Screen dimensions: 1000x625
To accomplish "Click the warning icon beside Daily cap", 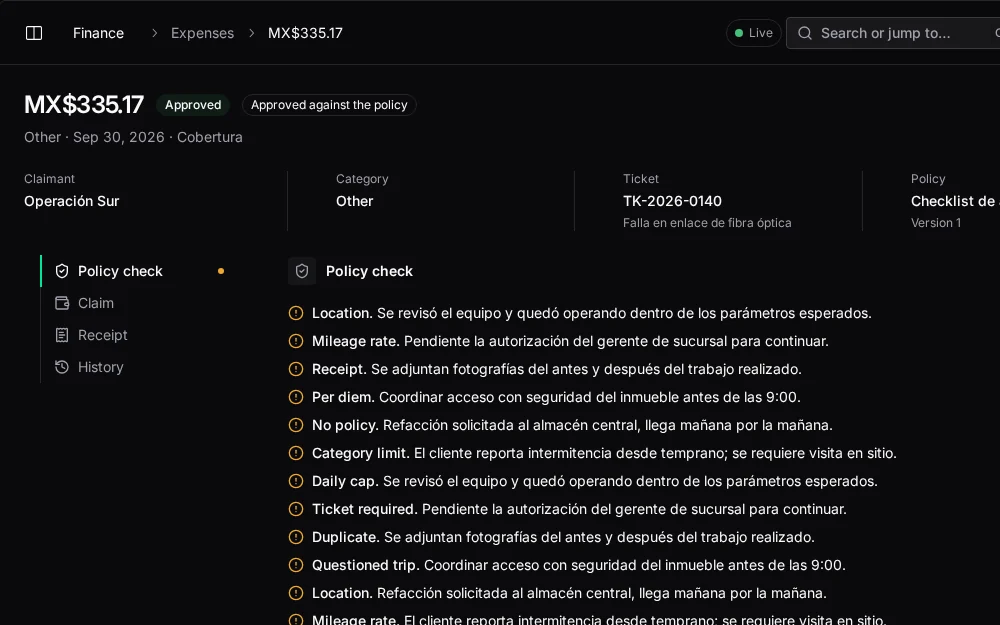I will [x=296, y=481].
